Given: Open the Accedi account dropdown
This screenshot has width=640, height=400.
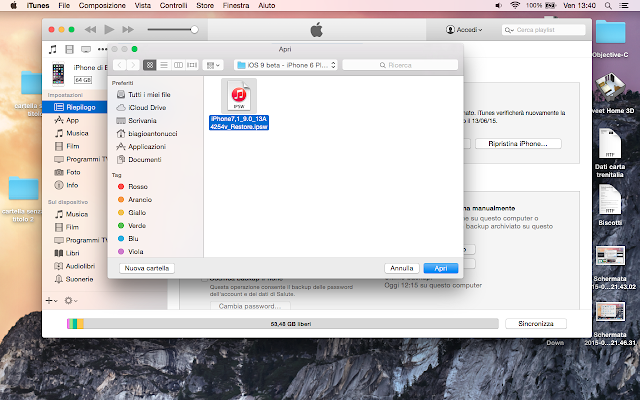Looking at the screenshot, I should [464, 30].
